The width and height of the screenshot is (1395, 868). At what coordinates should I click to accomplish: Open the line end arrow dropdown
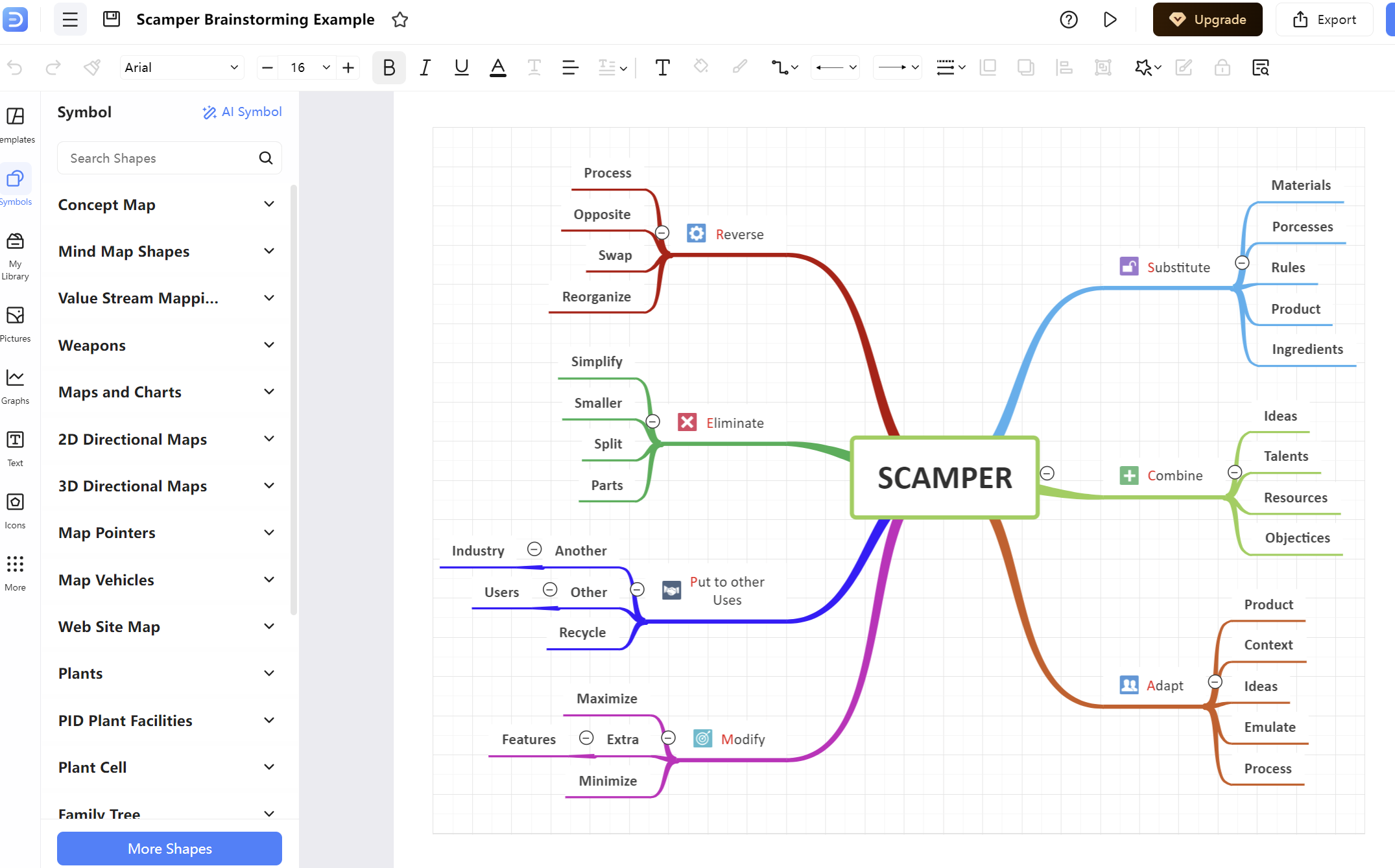point(898,67)
